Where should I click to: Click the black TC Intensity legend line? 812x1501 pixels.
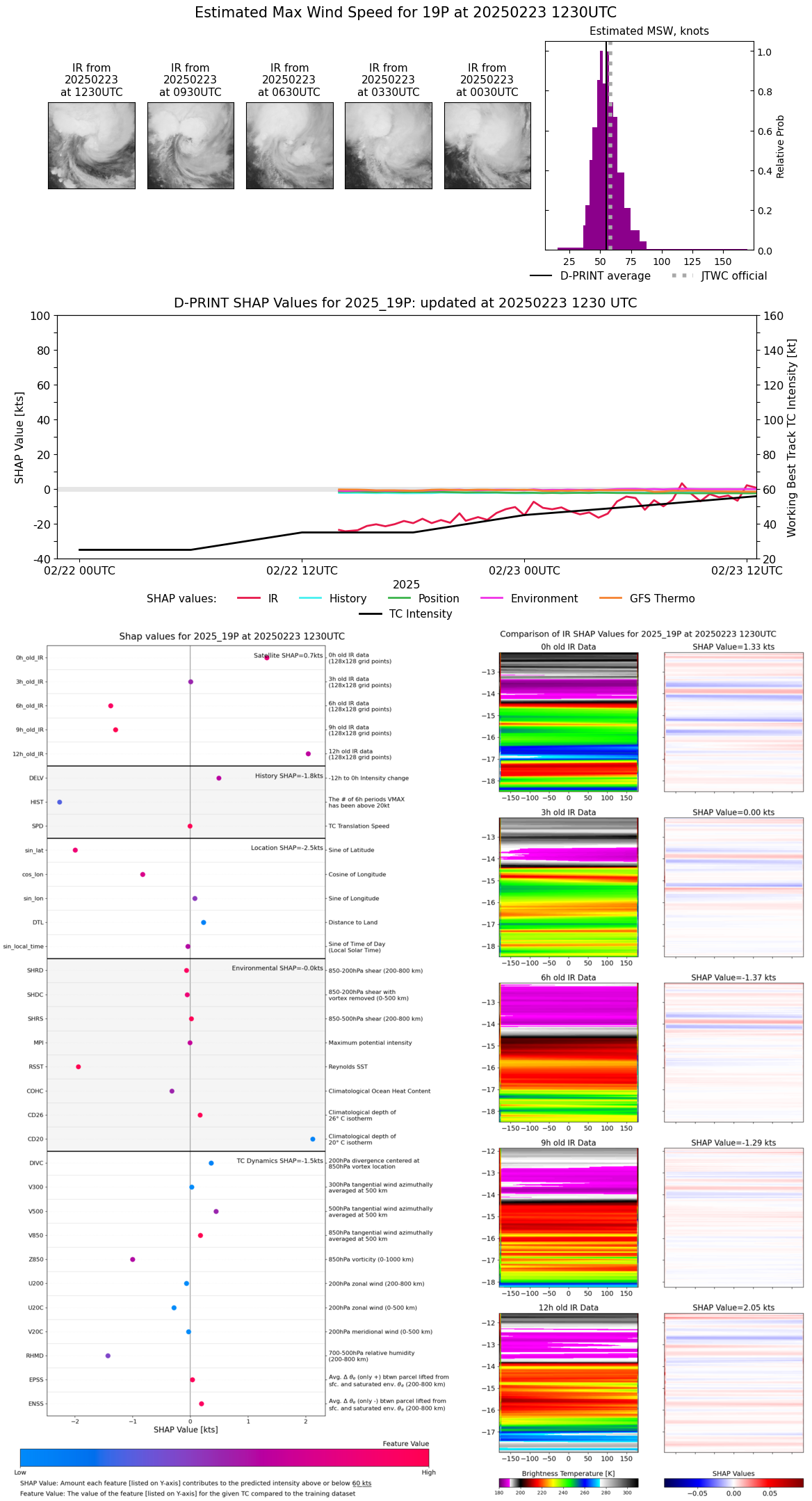370,613
